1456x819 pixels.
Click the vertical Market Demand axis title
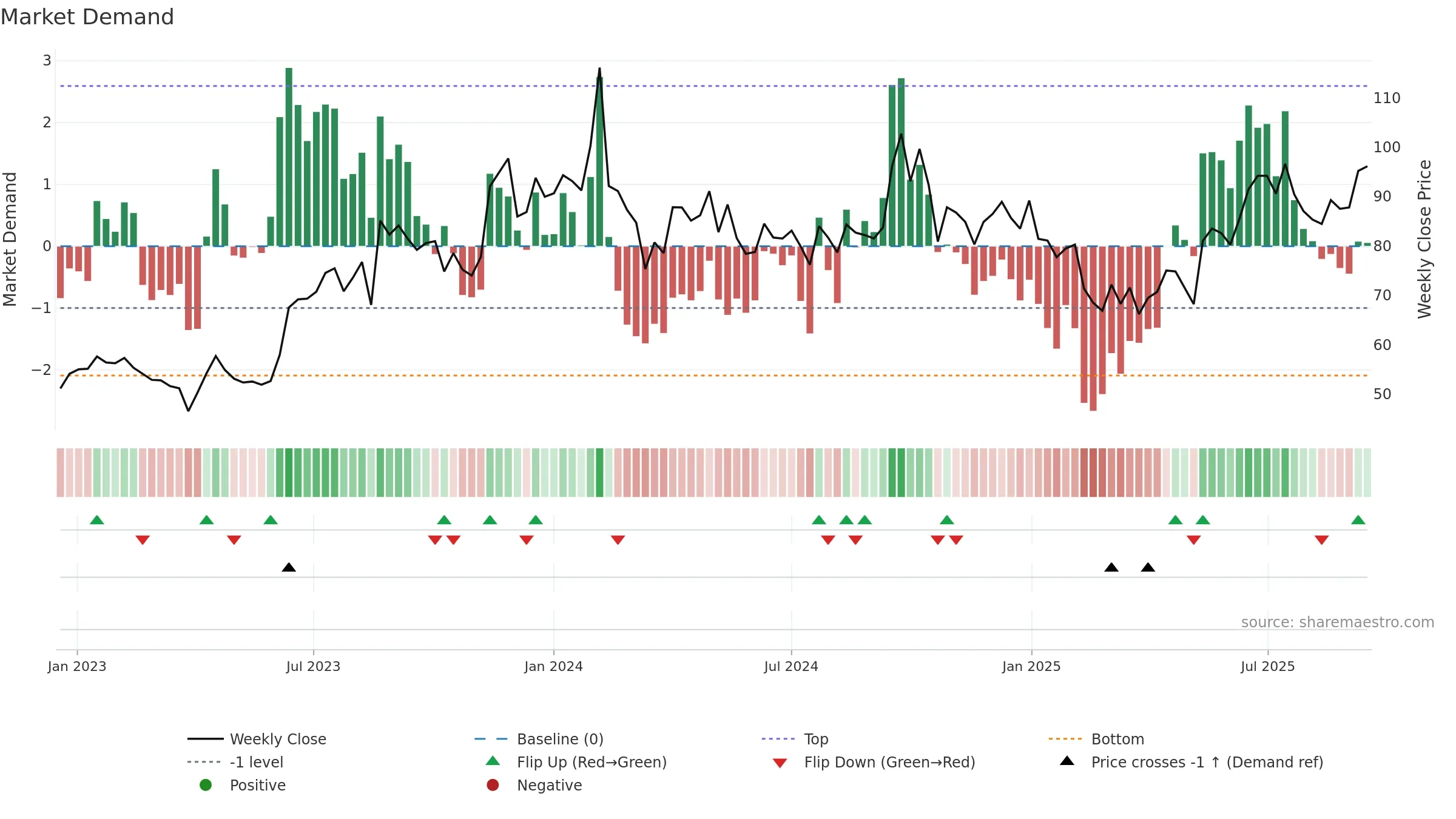pos(10,239)
